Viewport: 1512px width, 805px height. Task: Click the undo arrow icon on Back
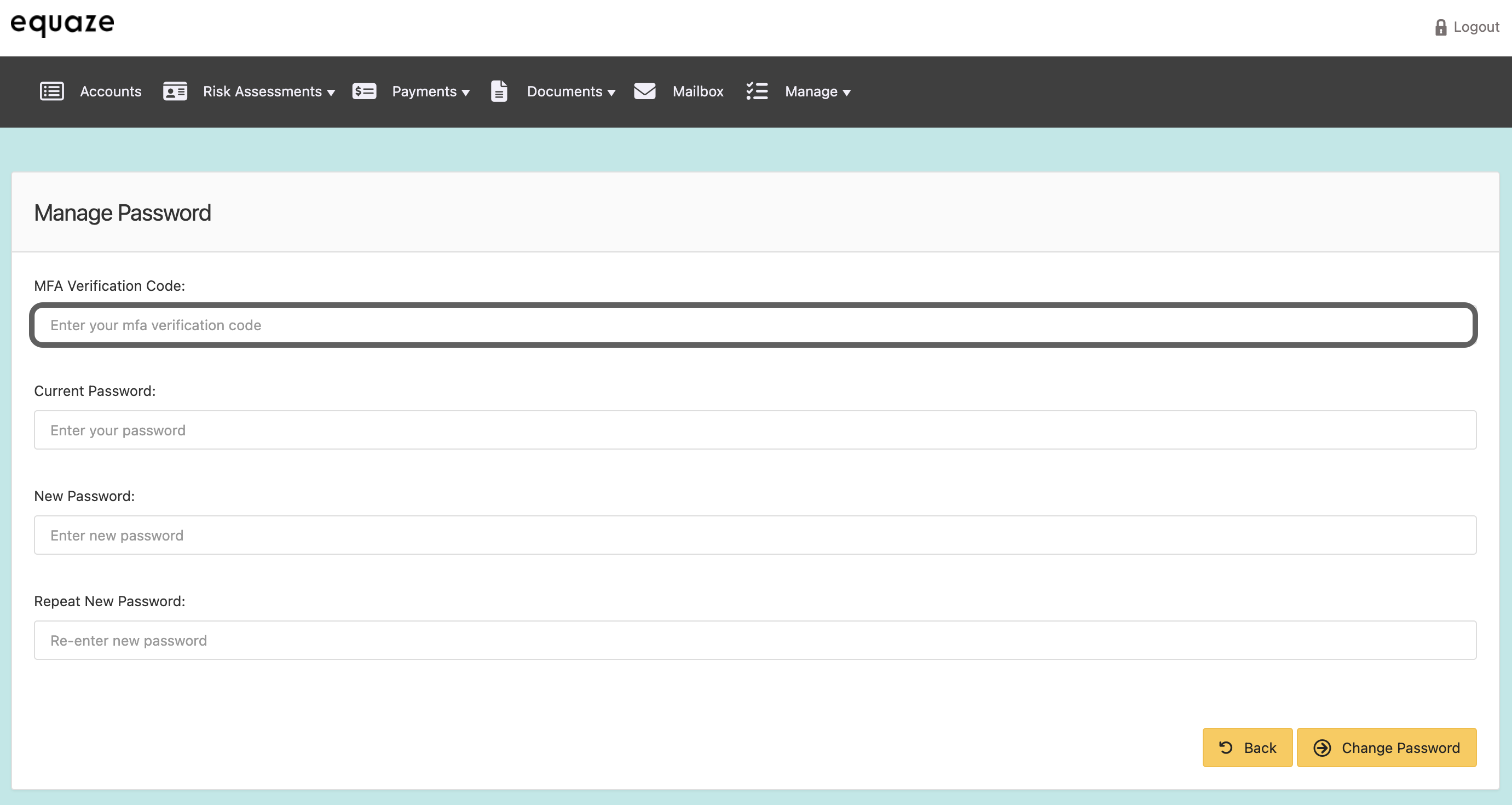point(1226,748)
